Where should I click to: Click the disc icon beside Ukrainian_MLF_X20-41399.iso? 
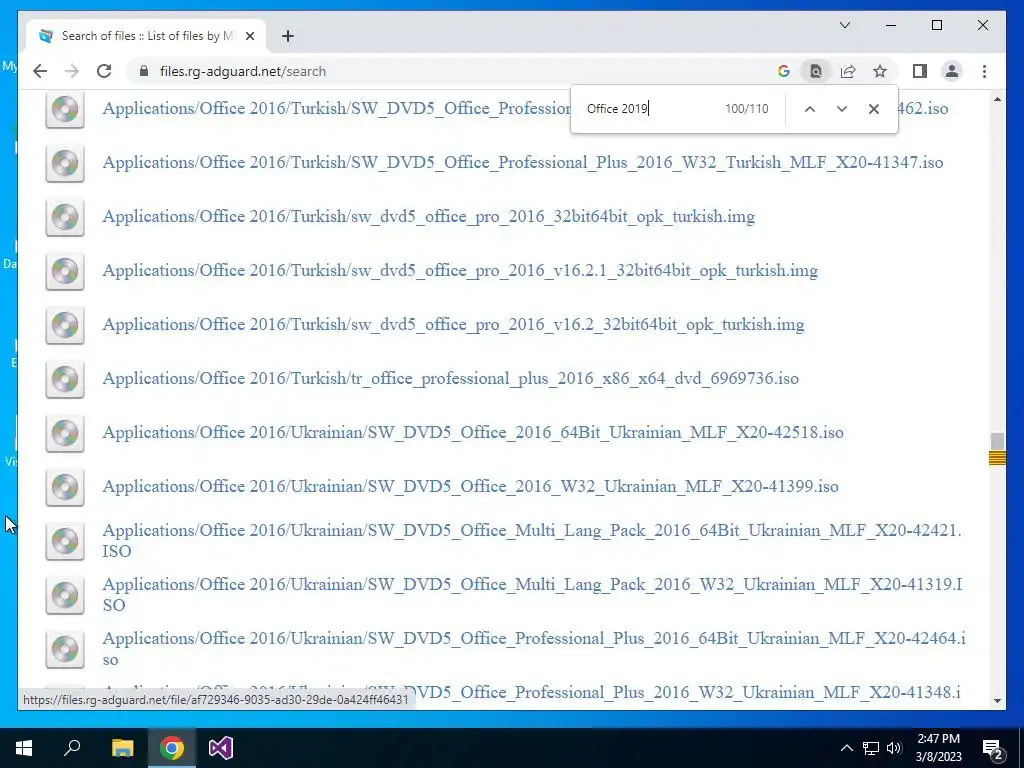[x=65, y=487]
